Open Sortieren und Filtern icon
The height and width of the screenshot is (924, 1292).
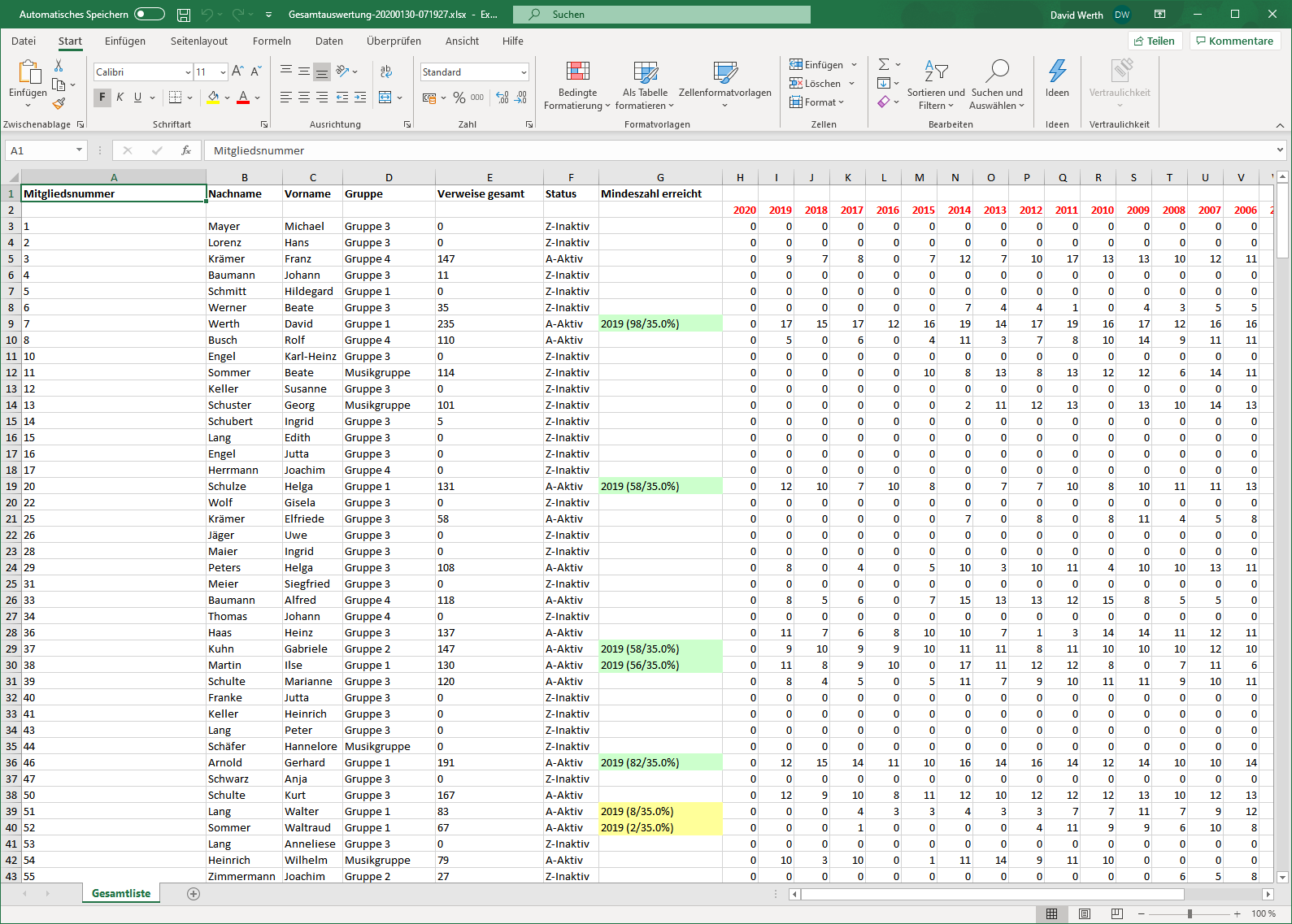936,71
